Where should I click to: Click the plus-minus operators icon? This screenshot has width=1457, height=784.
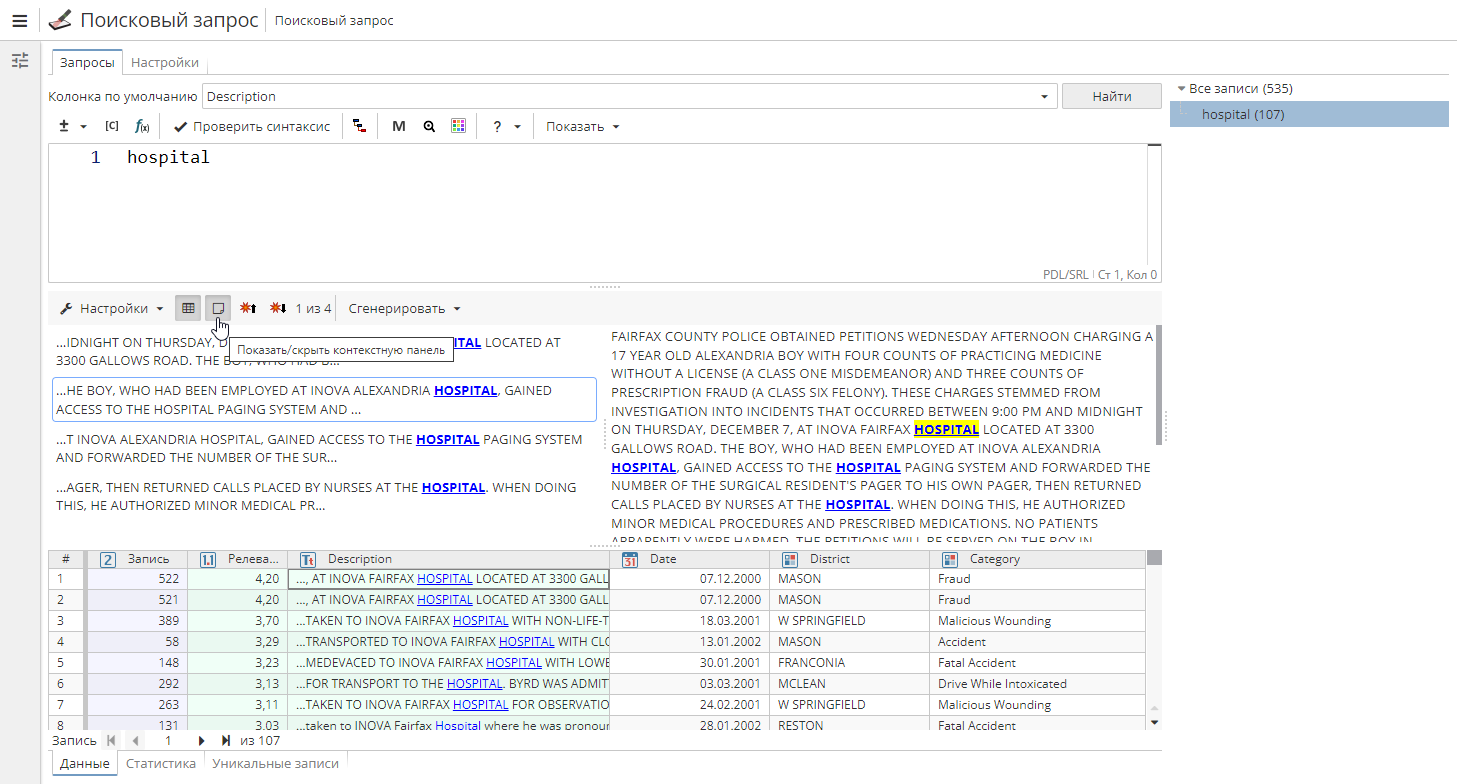[x=64, y=126]
